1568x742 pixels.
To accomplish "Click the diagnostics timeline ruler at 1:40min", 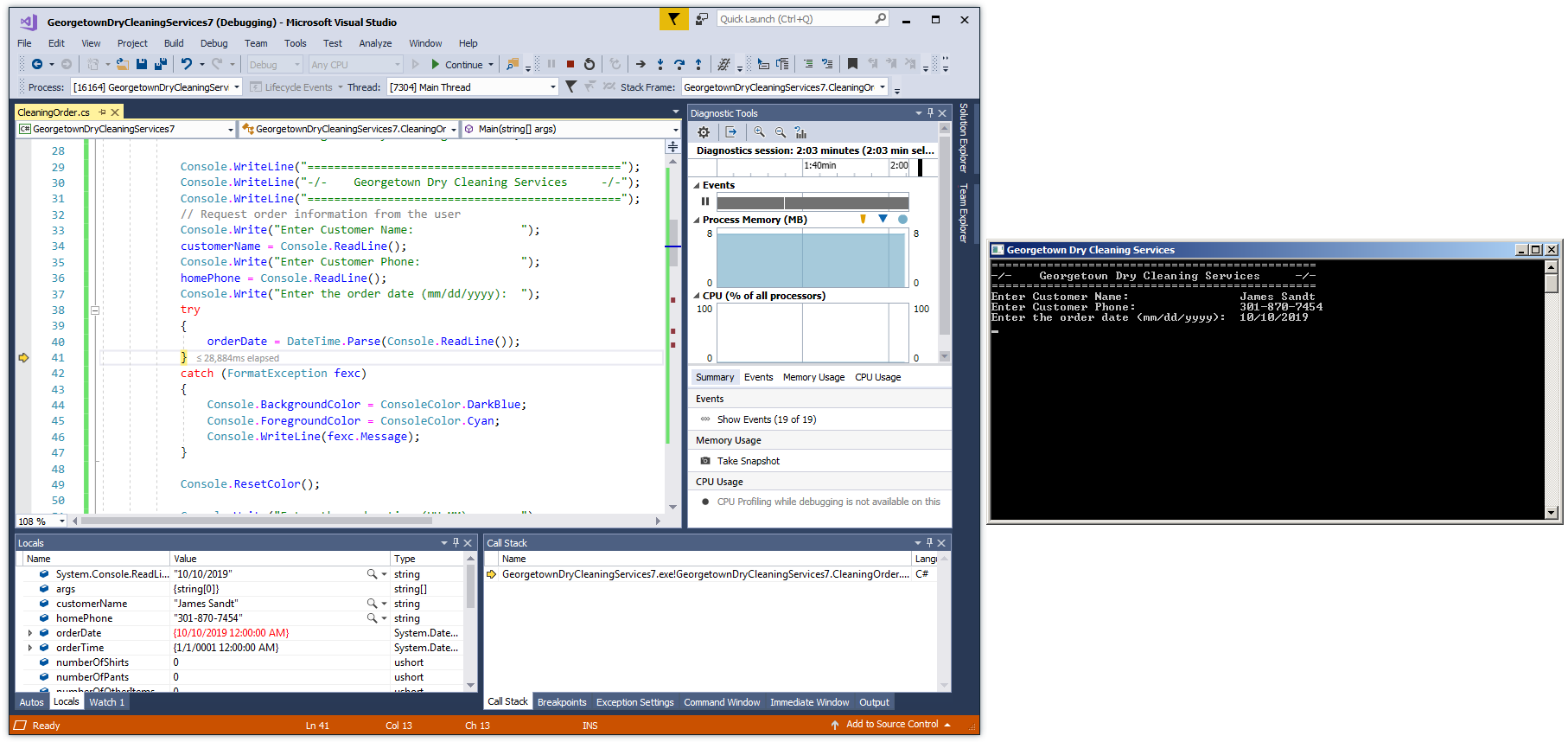I will [x=819, y=165].
